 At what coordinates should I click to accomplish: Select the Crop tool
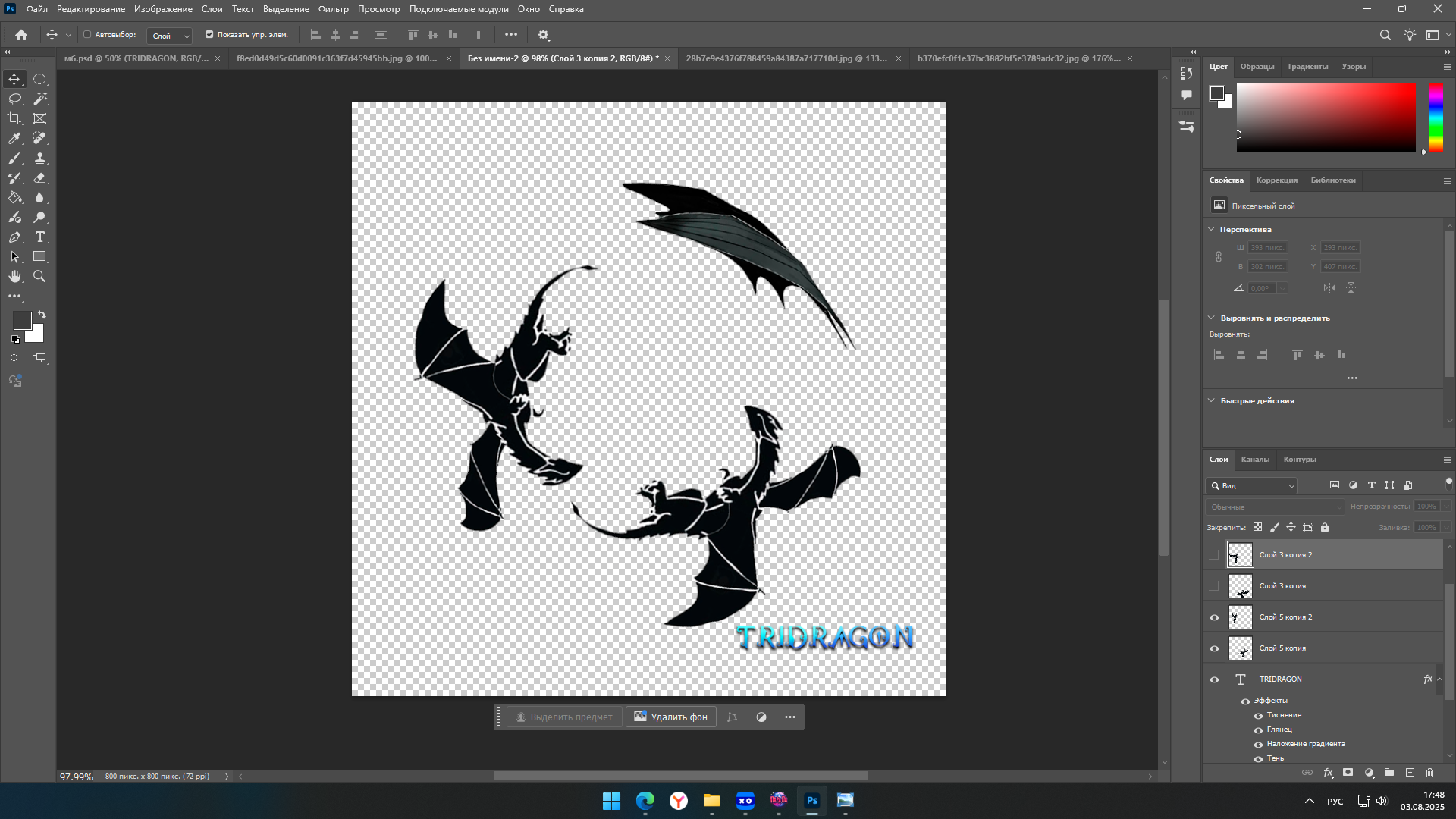click(14, 118)
